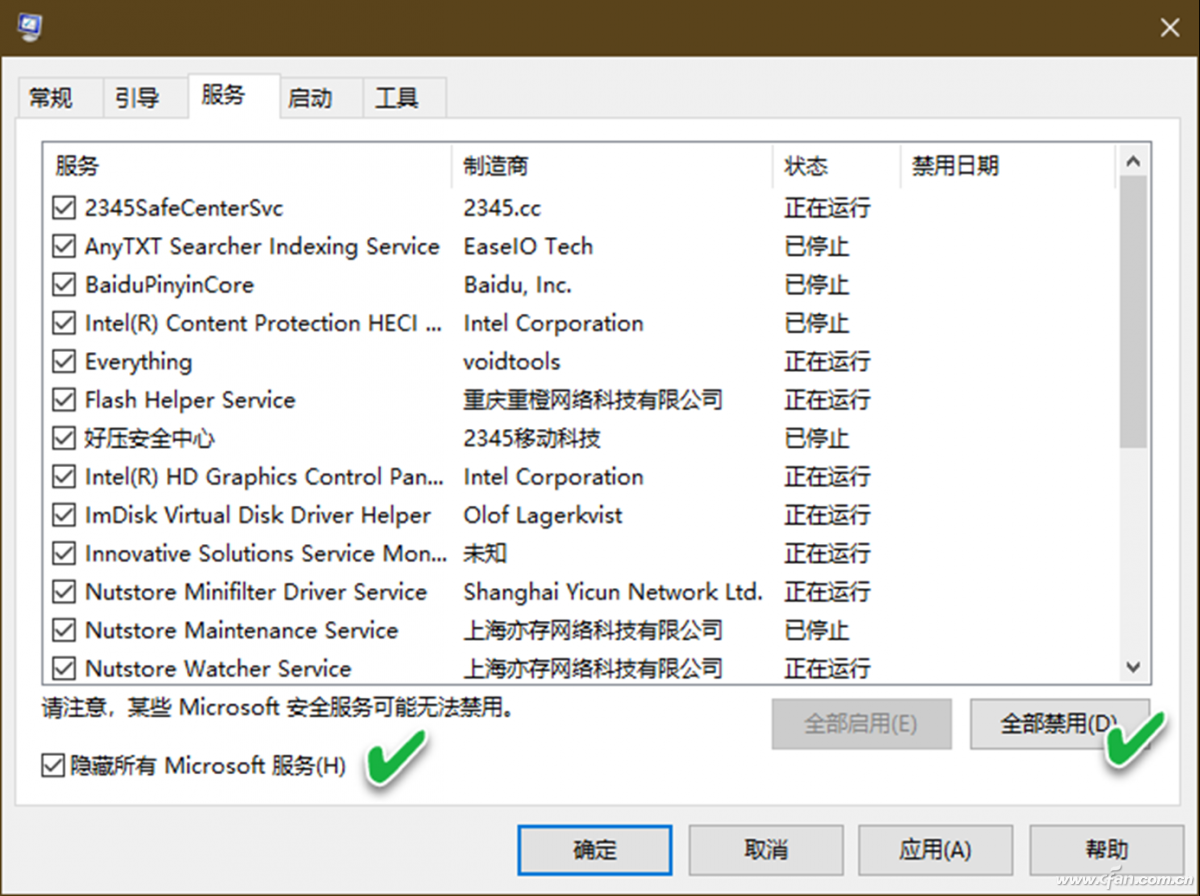Uncheck the 好压安全中心 service checkbox
The height and width of the screenshot is (896, 1200).
click(64, 438)
